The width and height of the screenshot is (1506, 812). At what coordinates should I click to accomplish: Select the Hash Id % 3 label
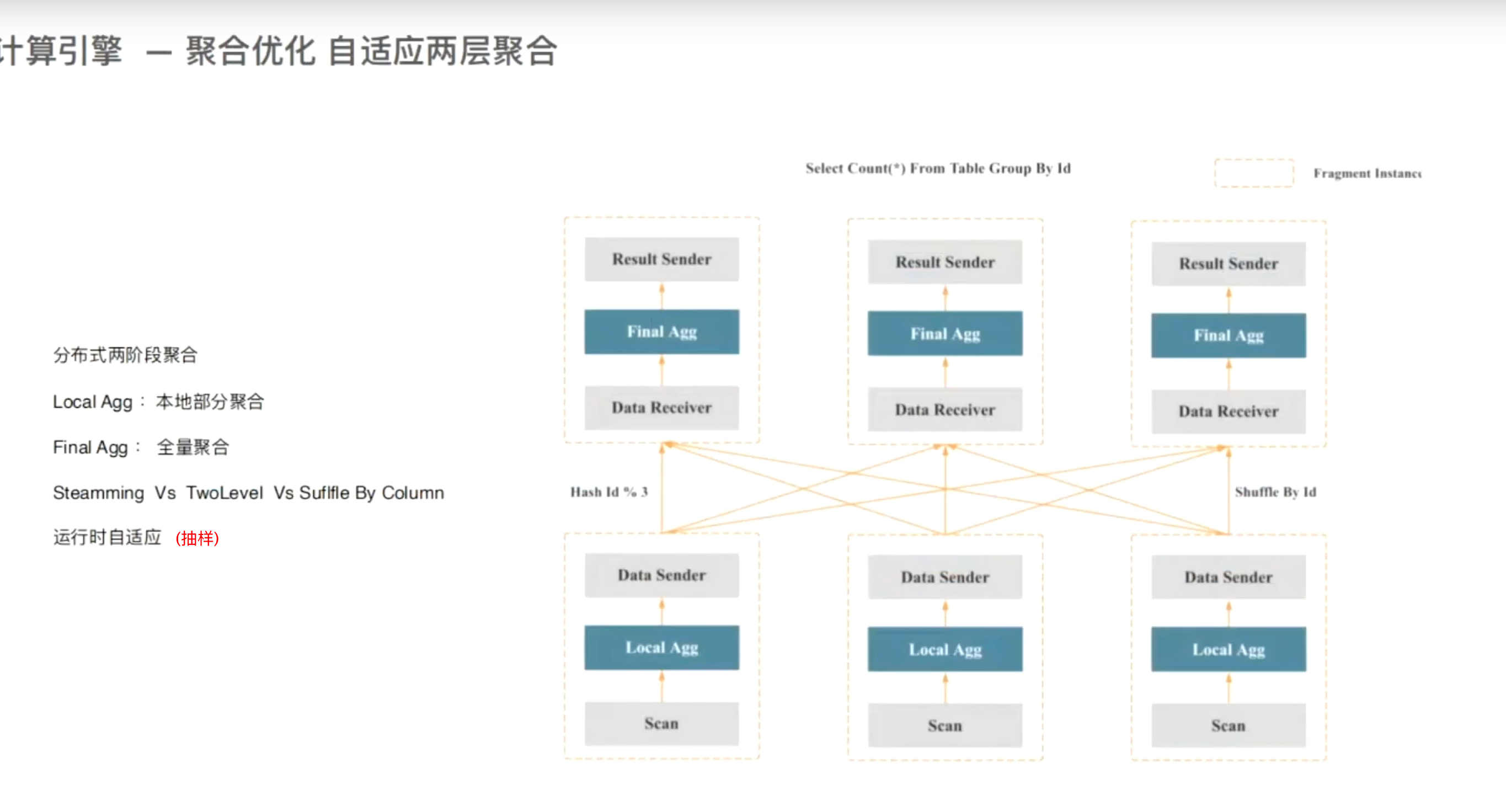608,492
